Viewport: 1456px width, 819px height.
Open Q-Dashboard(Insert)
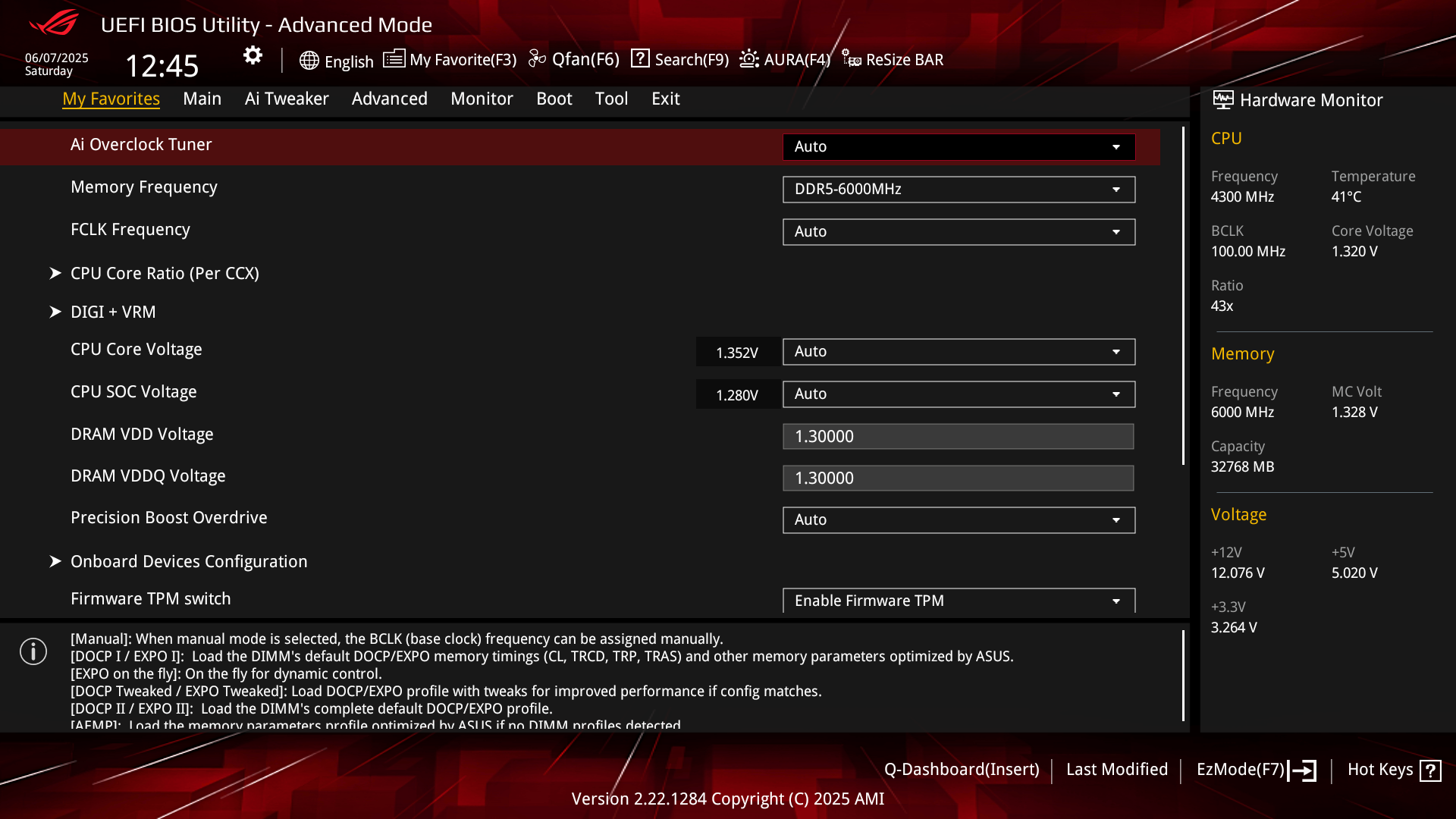[962, 769]
